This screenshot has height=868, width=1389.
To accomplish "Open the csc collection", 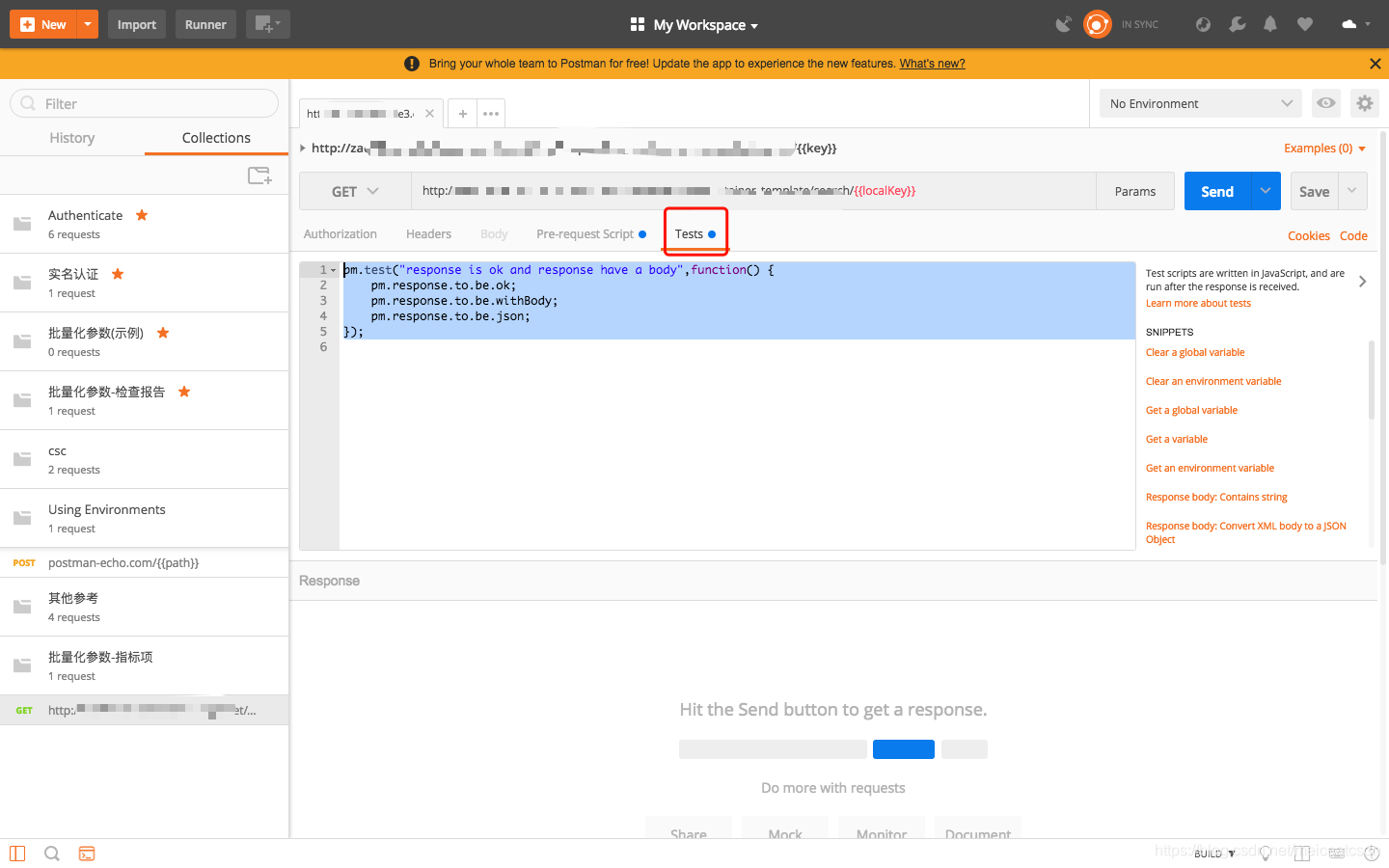I will tap(145, 459).
